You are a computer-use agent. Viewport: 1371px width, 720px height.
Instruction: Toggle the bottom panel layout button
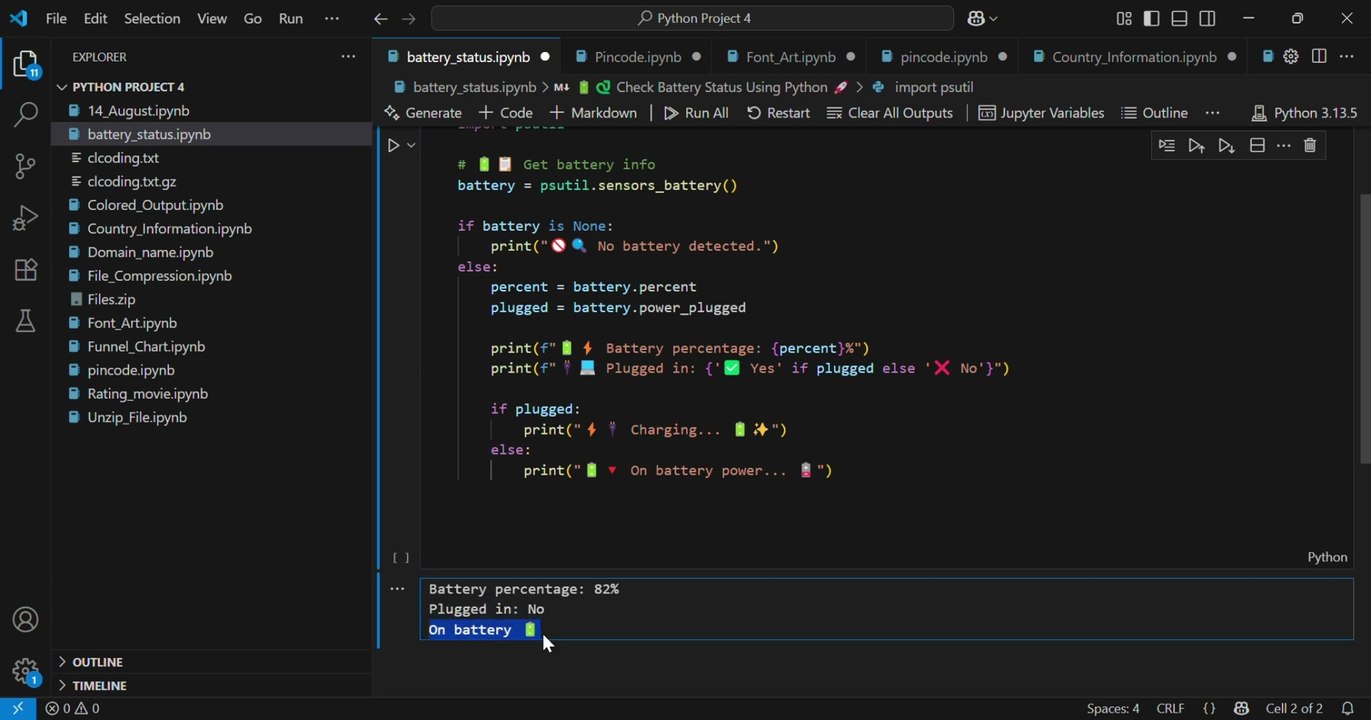point(1180,18)
